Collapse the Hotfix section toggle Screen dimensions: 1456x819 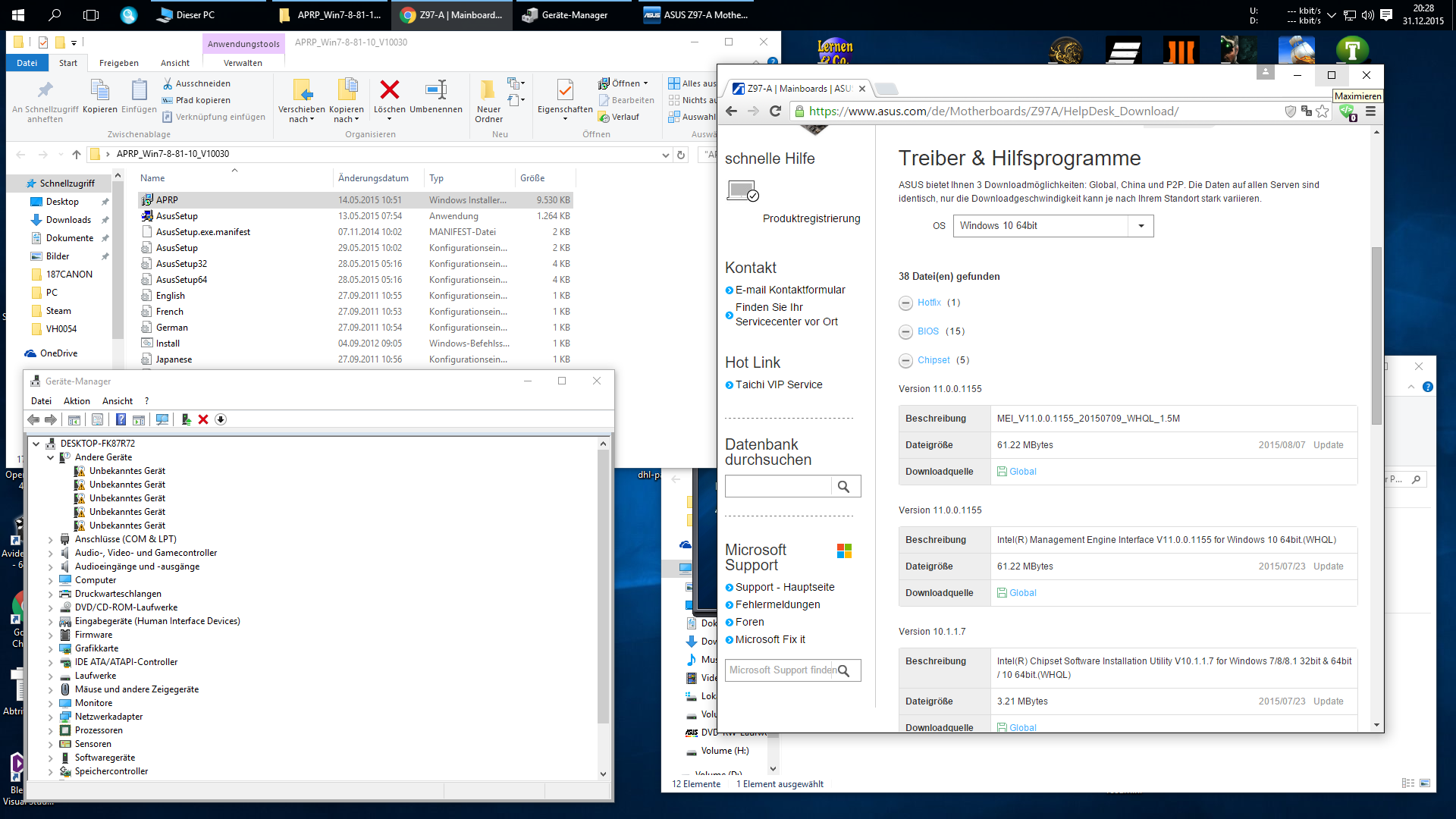(905, 303)
